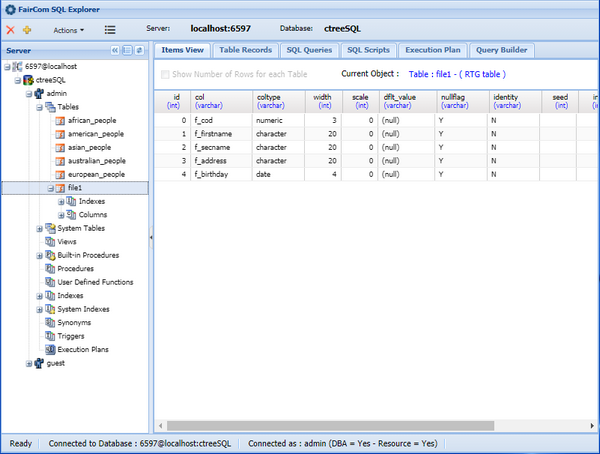600x454 pixels.
Task: Expand the admin Indexes node below User Defined Functions
Action: click(39, 296)
